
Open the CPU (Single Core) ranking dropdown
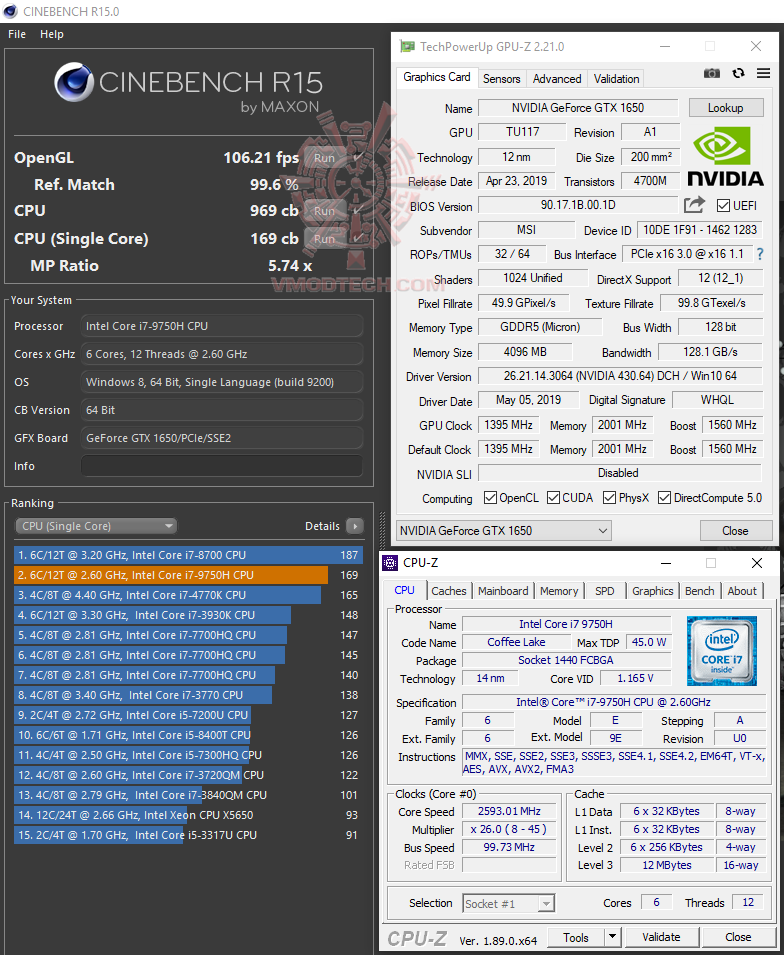96,526
